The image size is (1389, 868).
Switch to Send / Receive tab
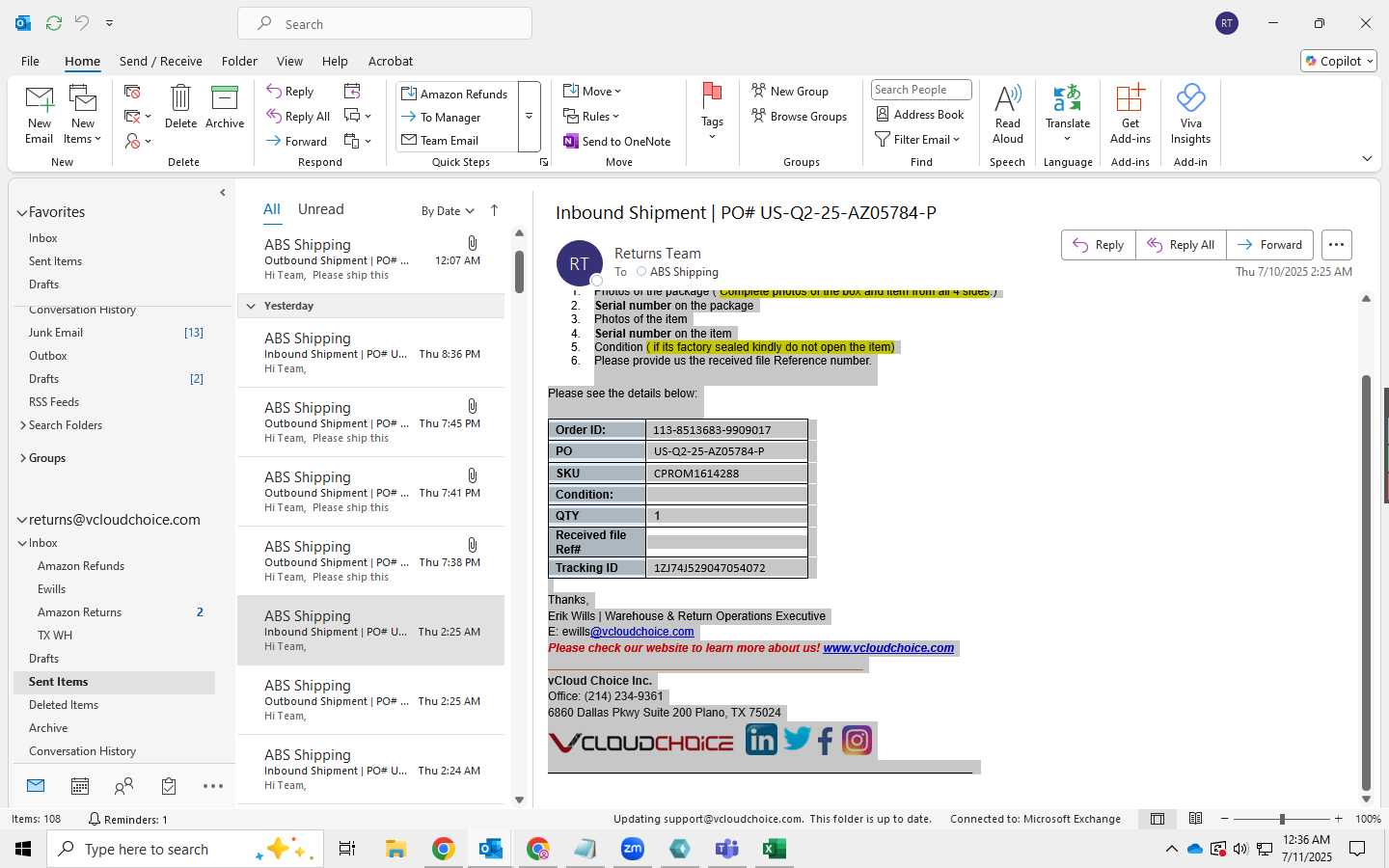161,61
